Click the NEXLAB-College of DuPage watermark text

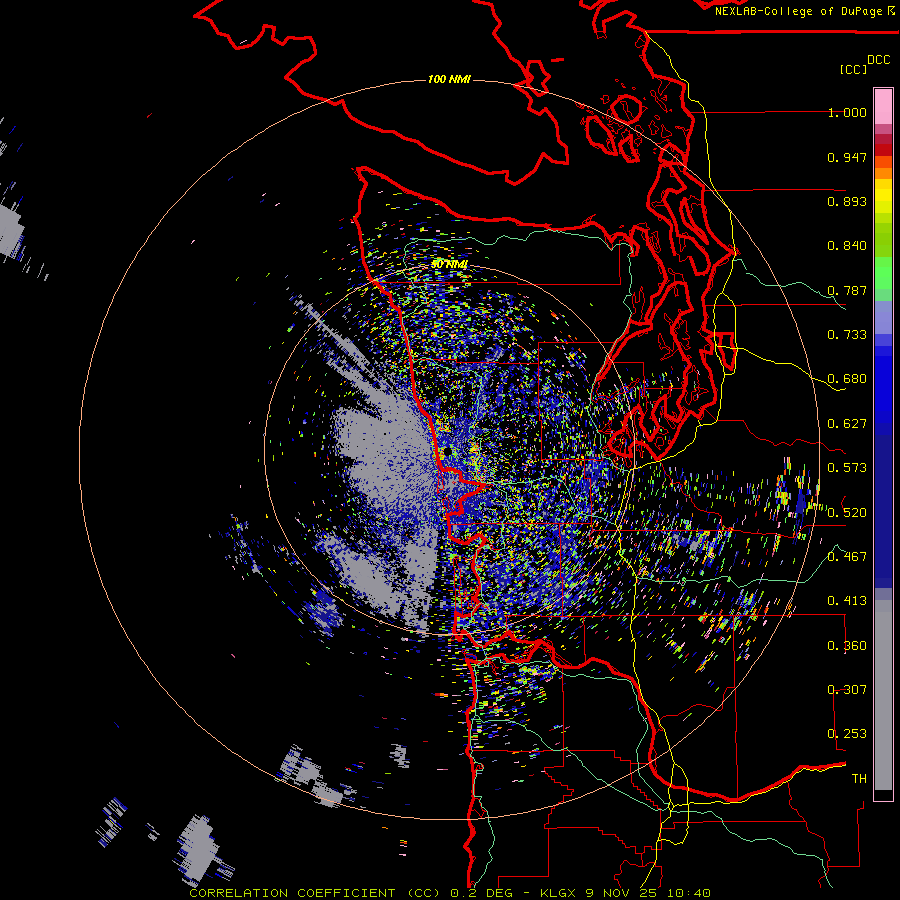point(804,11)
